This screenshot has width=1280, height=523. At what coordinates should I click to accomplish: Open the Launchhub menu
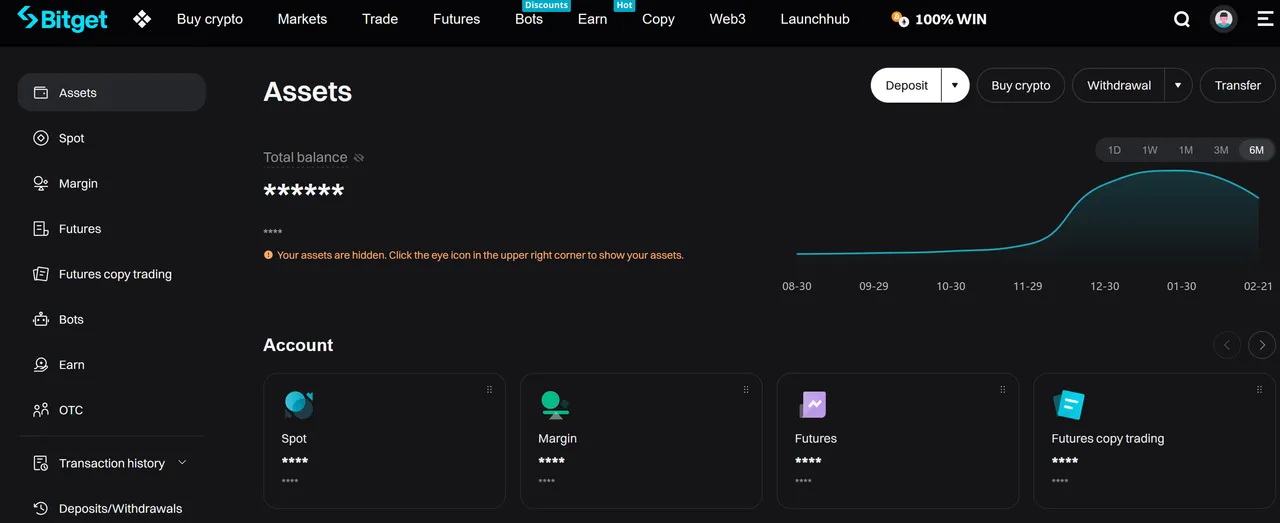815,19
